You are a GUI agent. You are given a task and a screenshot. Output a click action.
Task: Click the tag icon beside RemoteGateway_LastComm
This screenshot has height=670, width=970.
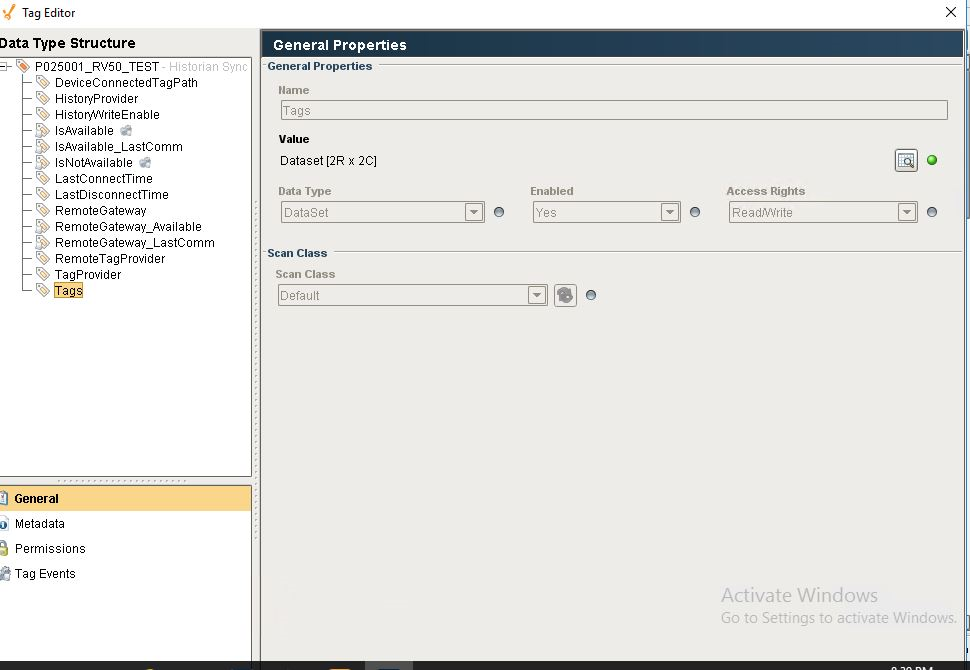(x=43, y=243)
